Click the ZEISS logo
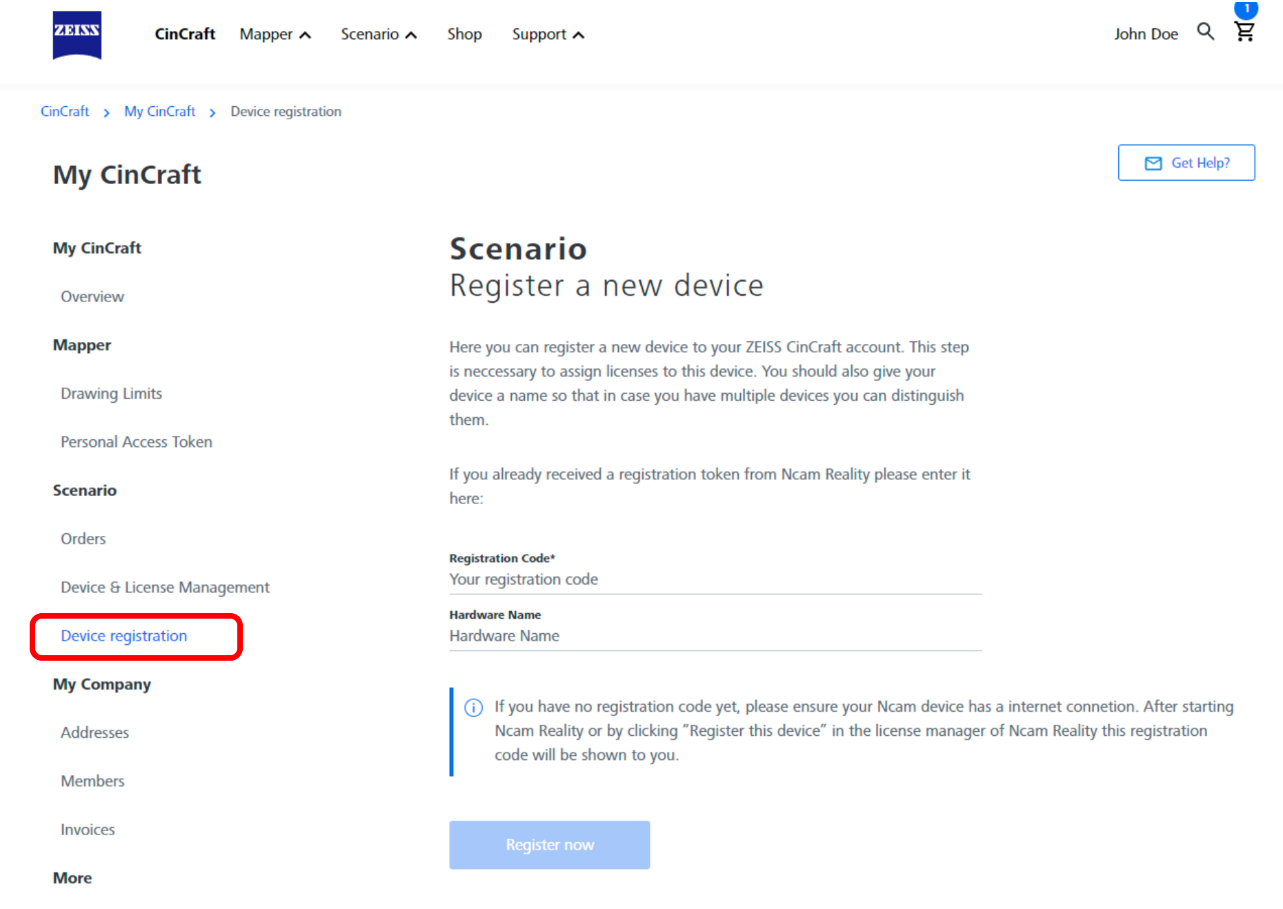The image size is (1283, 909). click(77, 35)
